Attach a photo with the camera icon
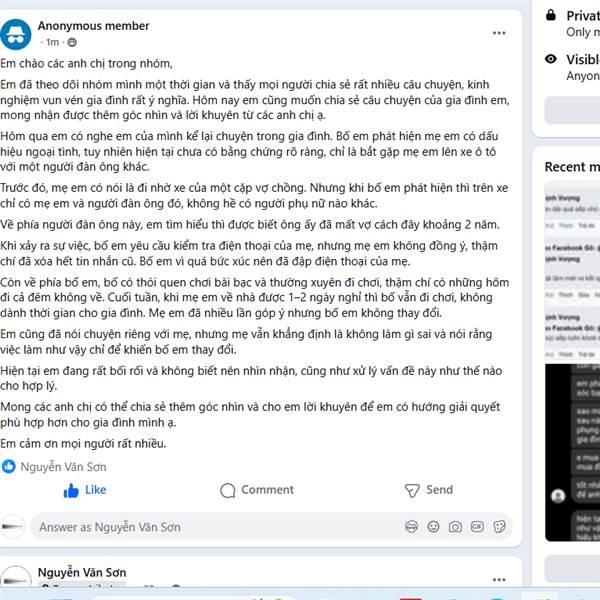The width and height of the screenshot is (600, 600). tap(455, 527)
